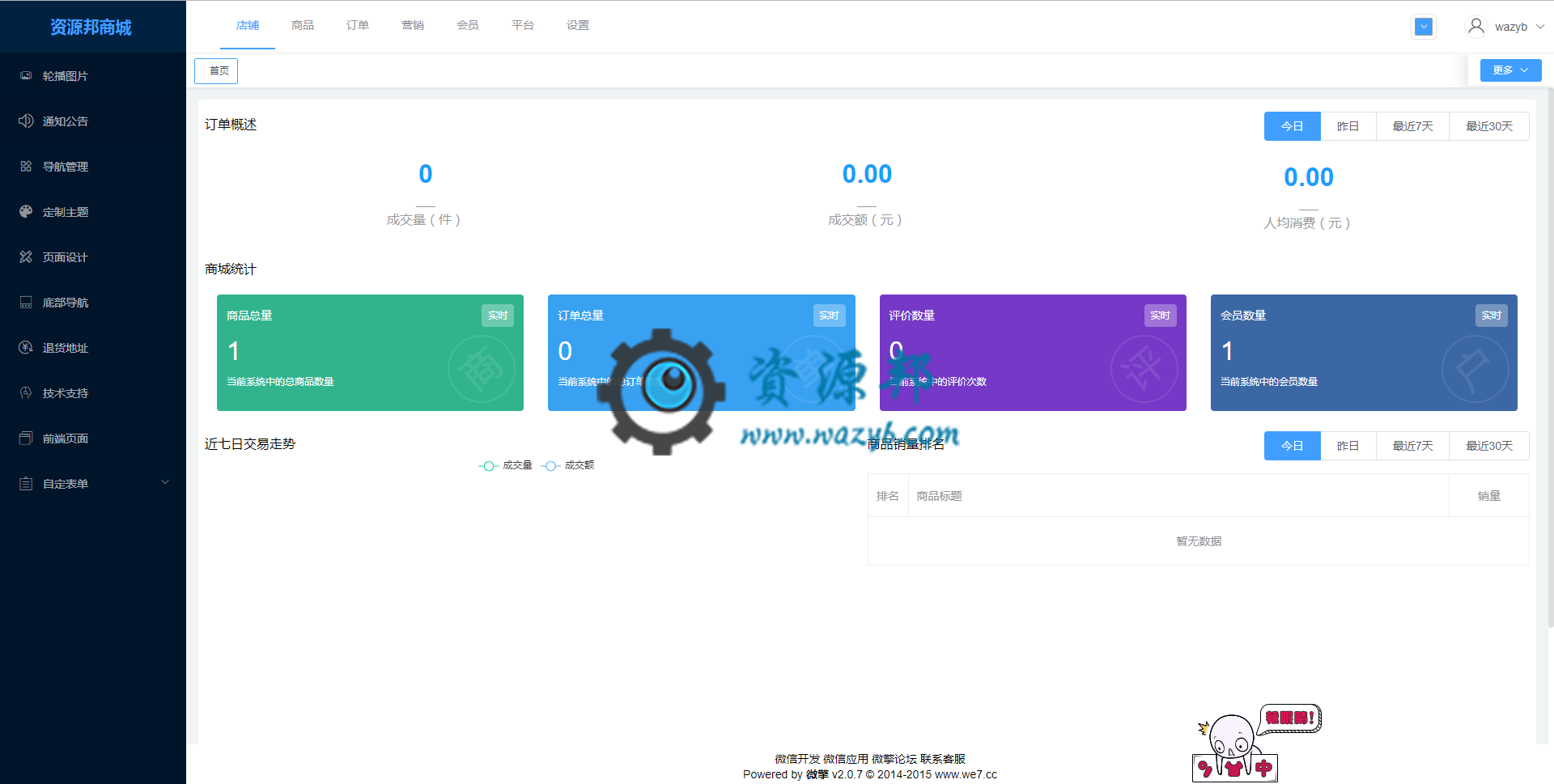Click the carousel image icon beside 轮播图片
This screenshot has height=784, width=1554.
(x=26, y=75)
